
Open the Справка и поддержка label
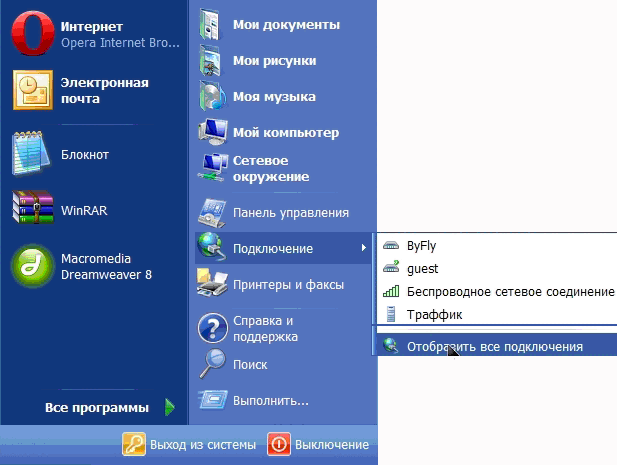pos(266,328)
